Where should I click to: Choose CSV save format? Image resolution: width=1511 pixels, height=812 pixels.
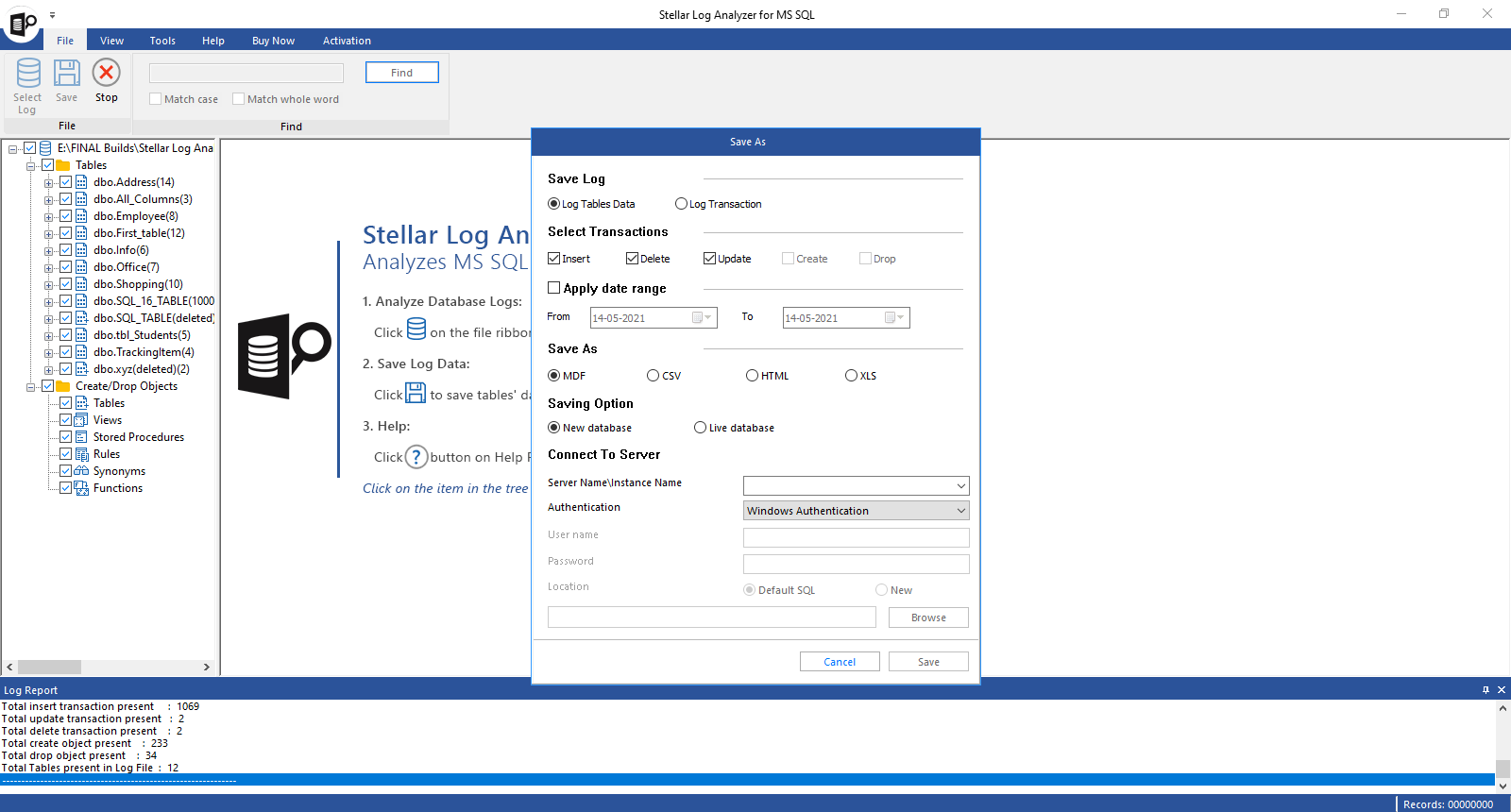[654, 376]
